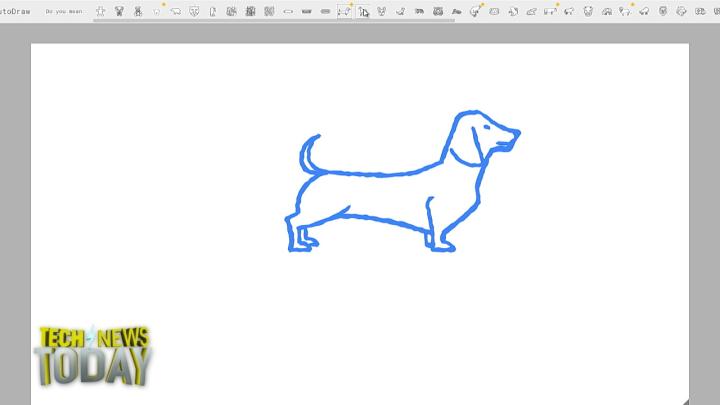This screenshot has height=405, width=720.
Task: Choose the teddy bear face suggestion
Action: (x=588, y=11)
